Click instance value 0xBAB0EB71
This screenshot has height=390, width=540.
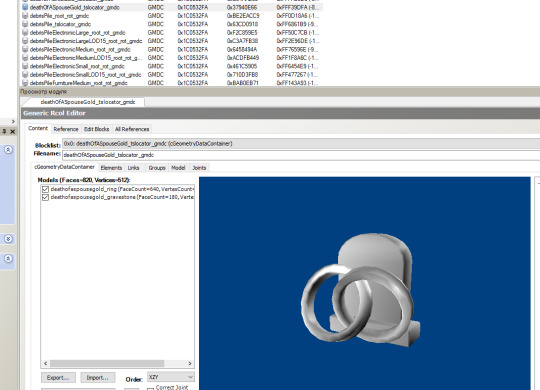243,83
